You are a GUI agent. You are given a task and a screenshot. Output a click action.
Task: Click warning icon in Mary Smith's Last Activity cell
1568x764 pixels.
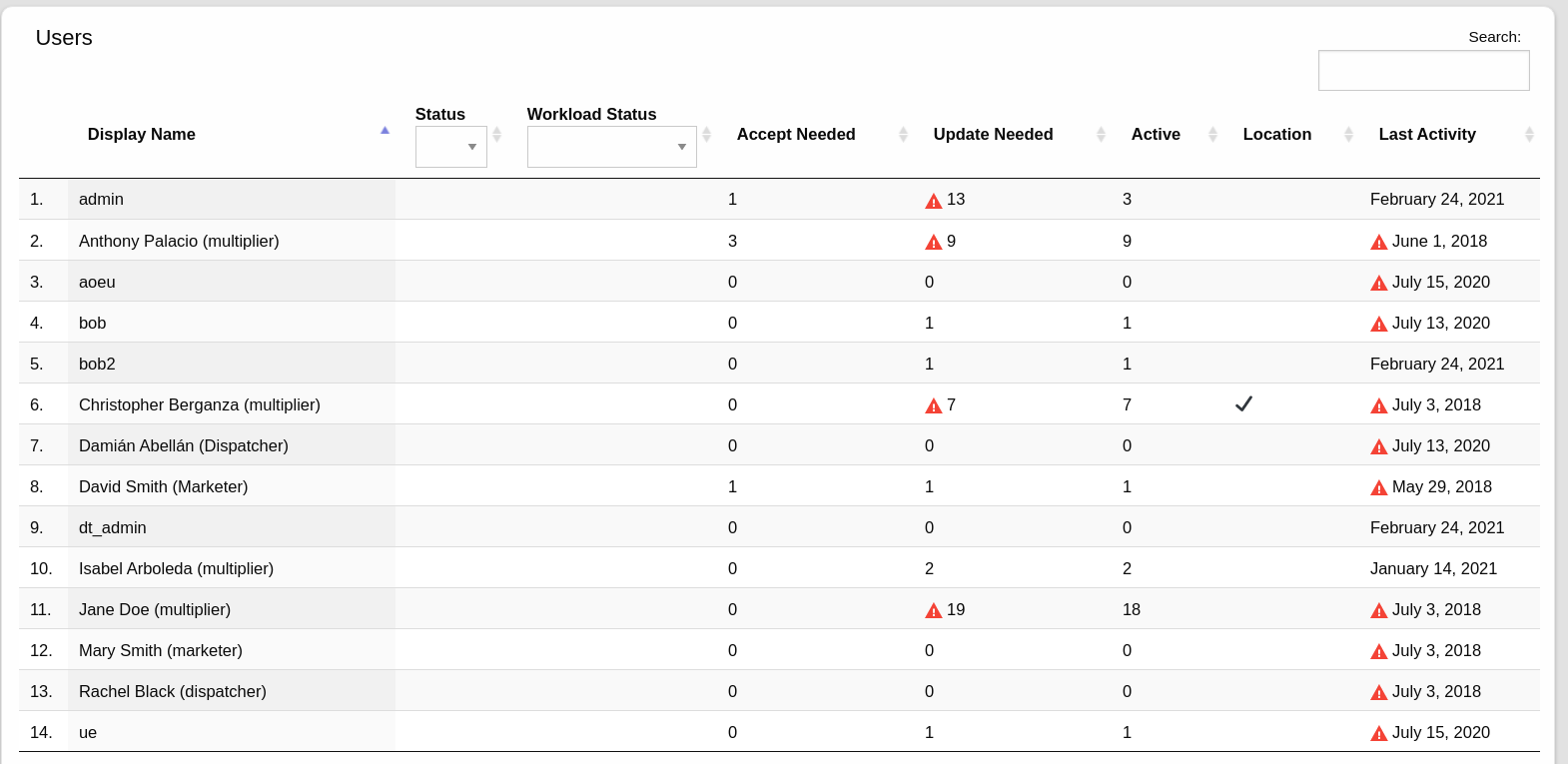point(1379,652)
